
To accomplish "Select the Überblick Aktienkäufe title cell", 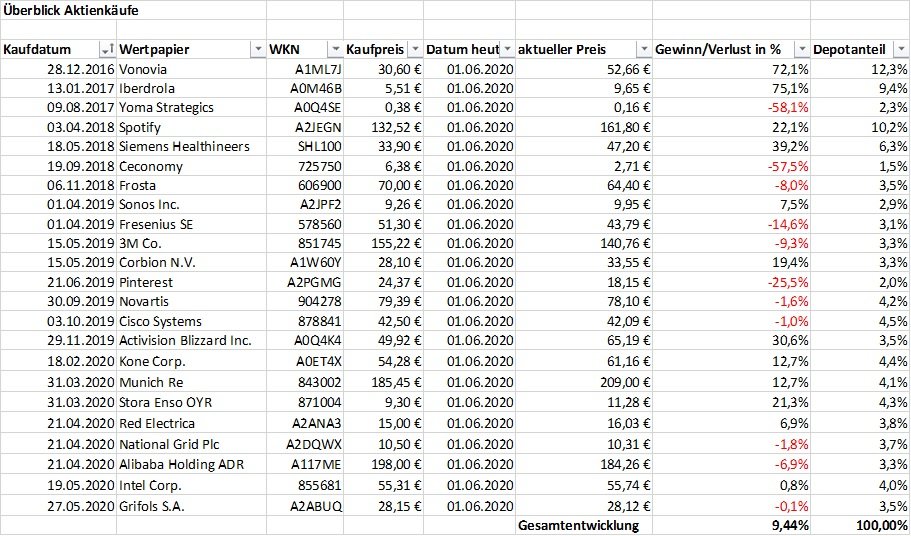I will 72,11.
